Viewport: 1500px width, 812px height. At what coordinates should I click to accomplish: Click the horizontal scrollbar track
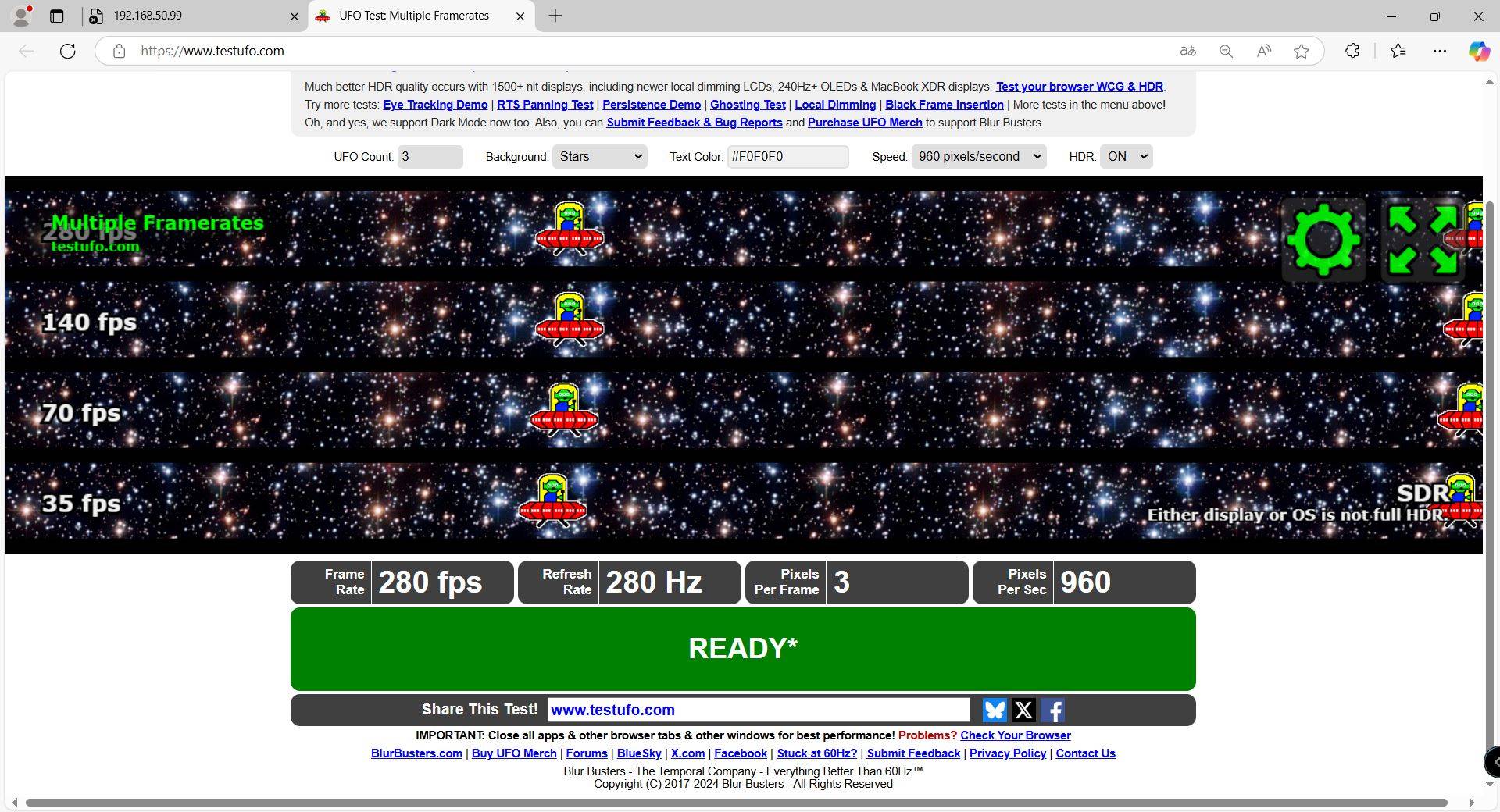click(736, 803)
